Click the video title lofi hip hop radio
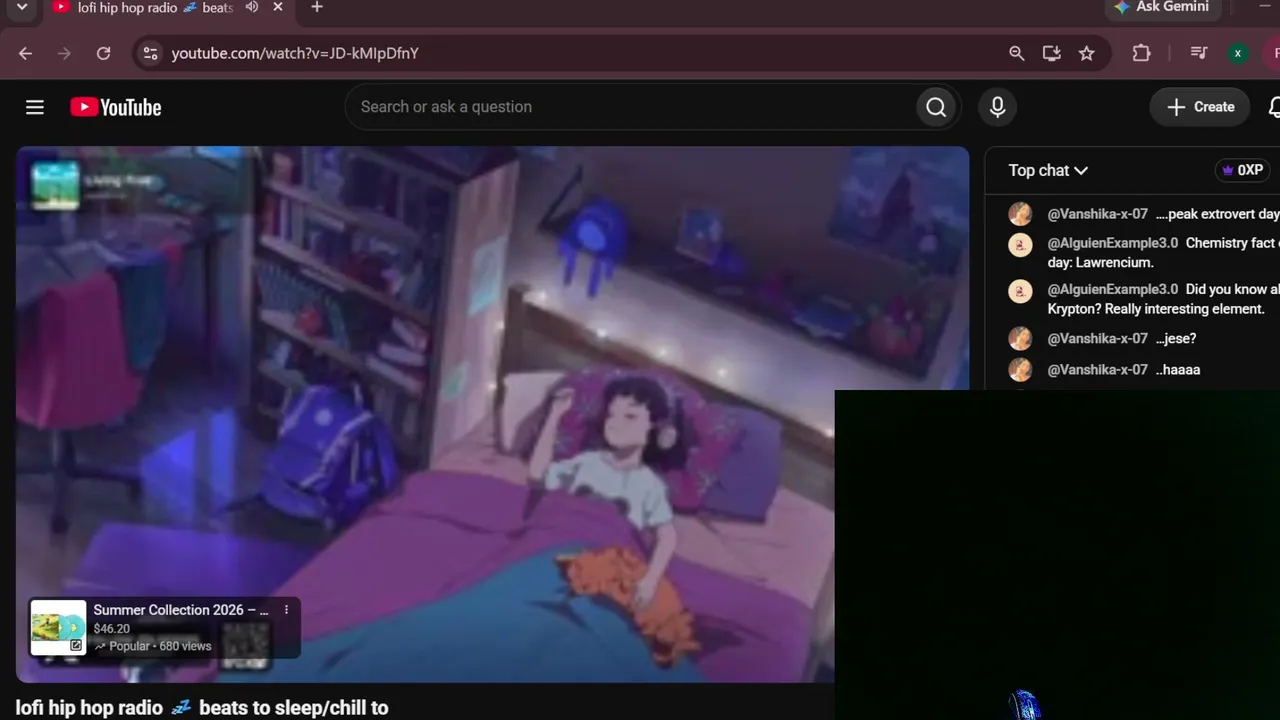Image resolution: width=1280 pixels, height=720 pixels. 202,708
